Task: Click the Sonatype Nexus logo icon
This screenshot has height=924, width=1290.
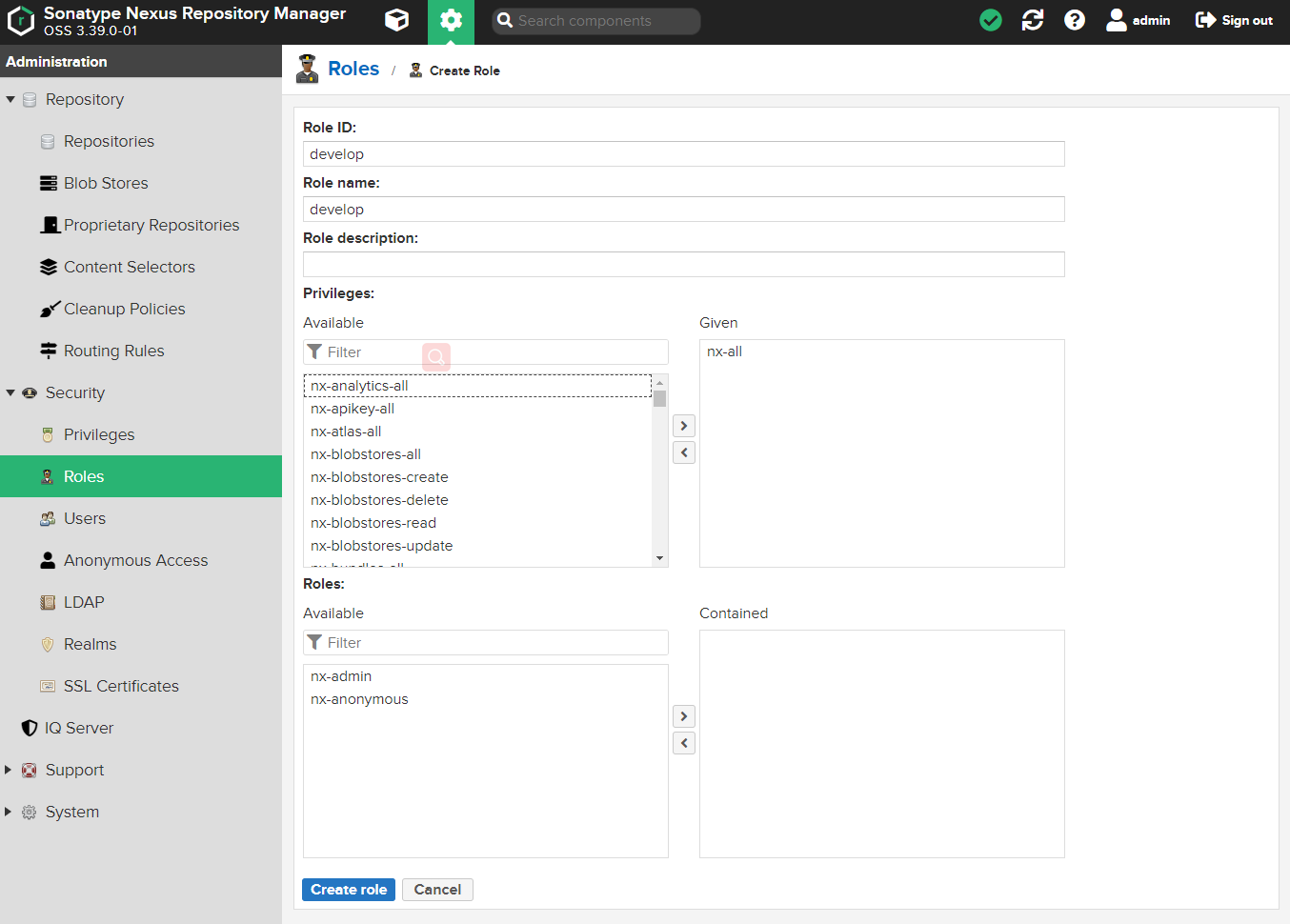Action: pos(21,21)
